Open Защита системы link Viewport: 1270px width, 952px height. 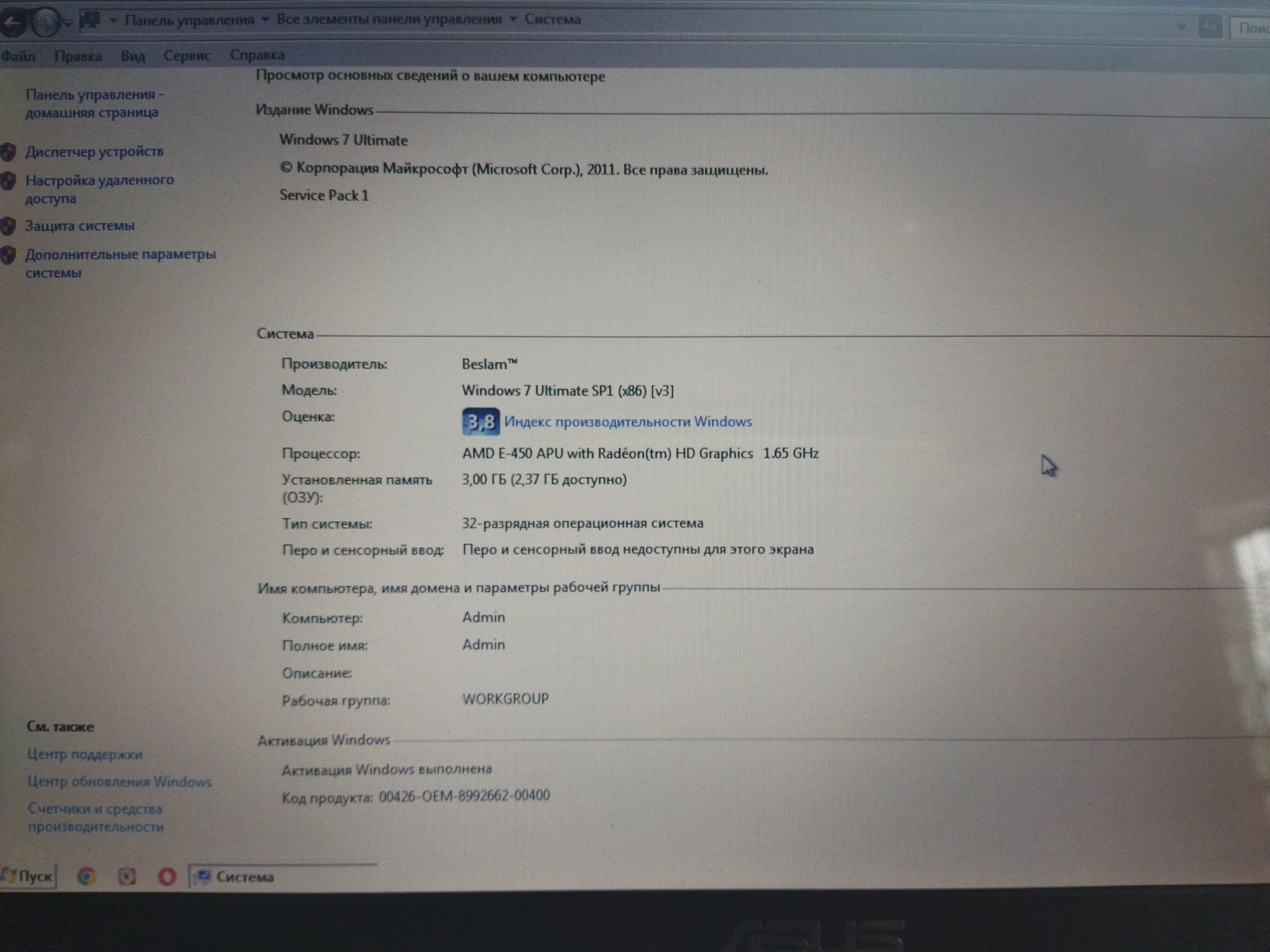pyautogui.click(x=79, y=226)
